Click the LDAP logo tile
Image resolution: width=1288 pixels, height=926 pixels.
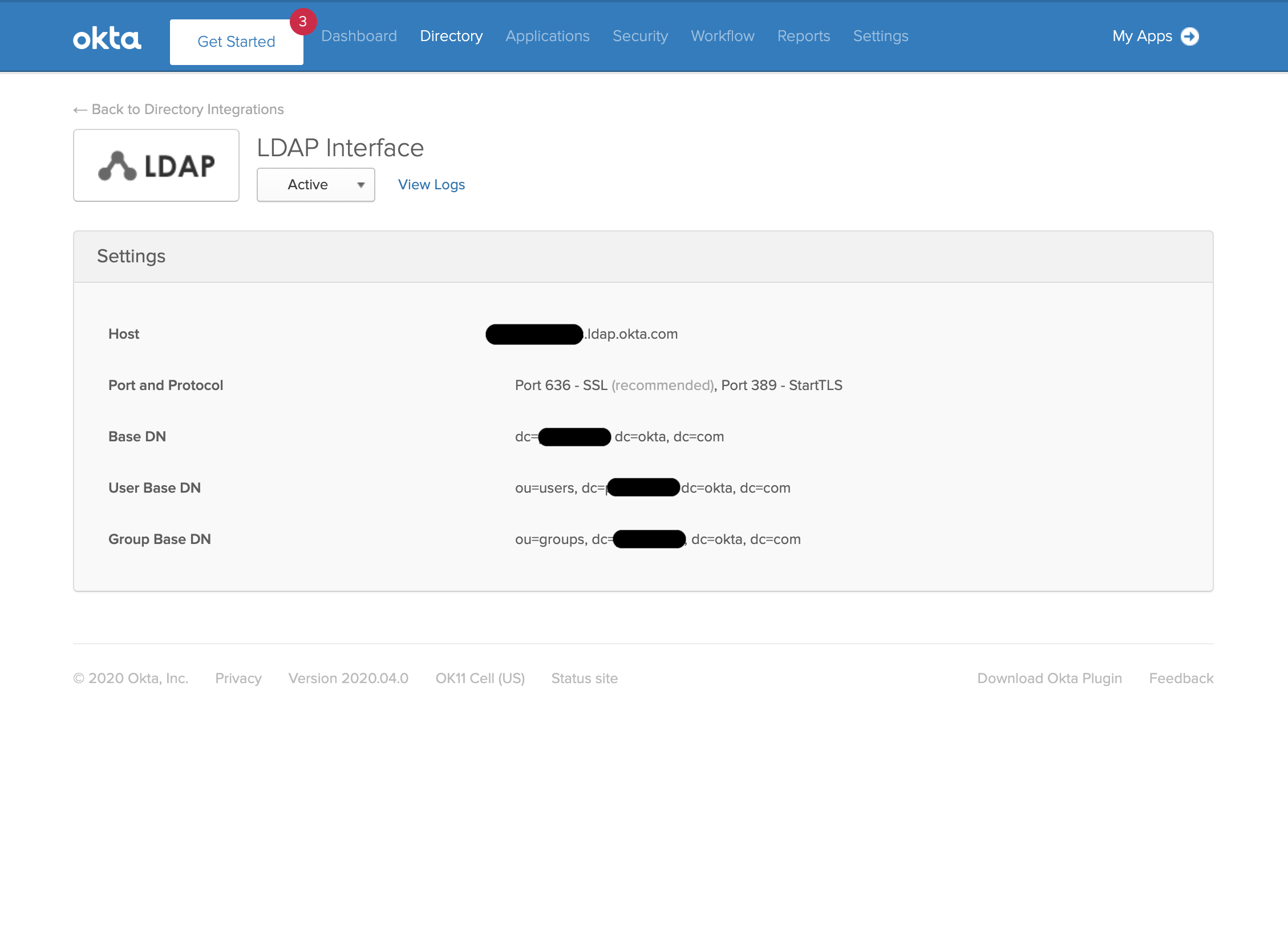tap(156, 165)
